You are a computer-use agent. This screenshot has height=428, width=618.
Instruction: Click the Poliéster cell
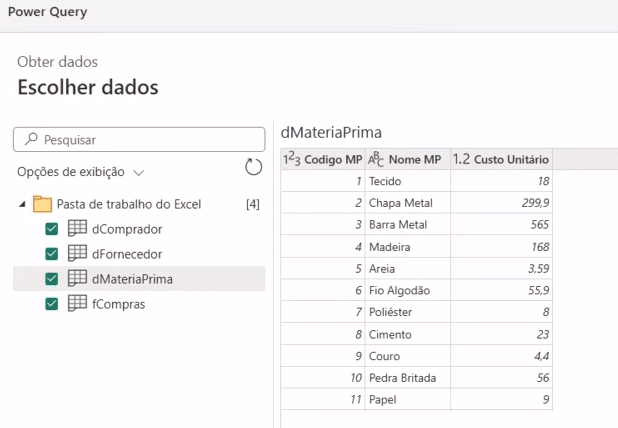[x=408, y=312]
